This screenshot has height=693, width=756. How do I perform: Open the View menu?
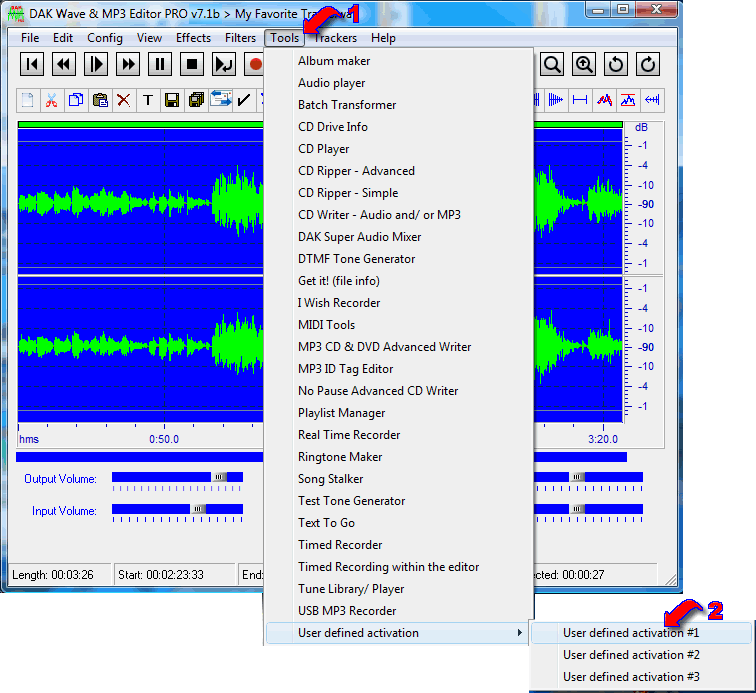click(x=149, y=38)
